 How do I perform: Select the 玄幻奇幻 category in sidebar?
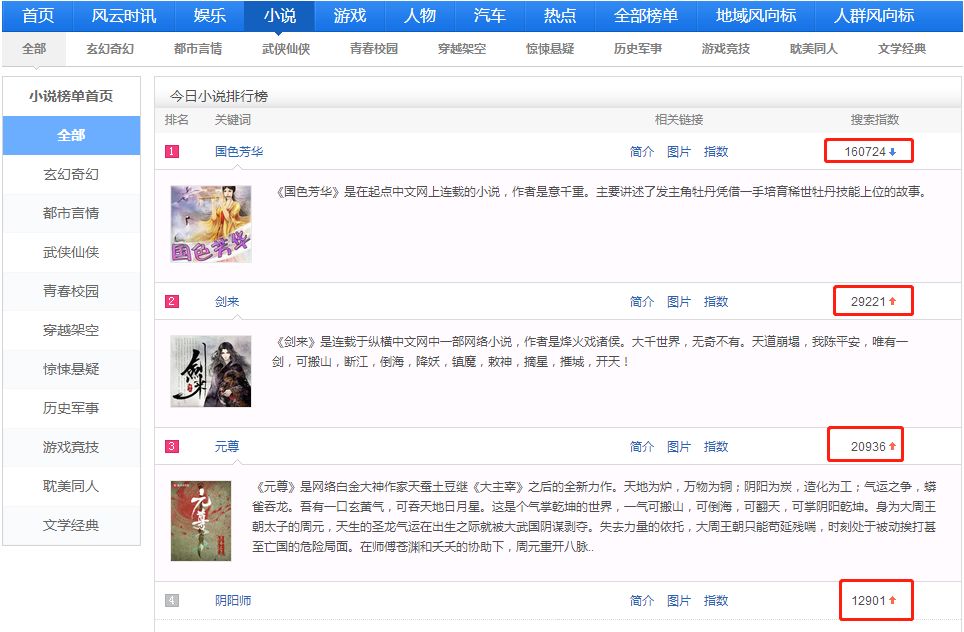(x=71, y=175)
